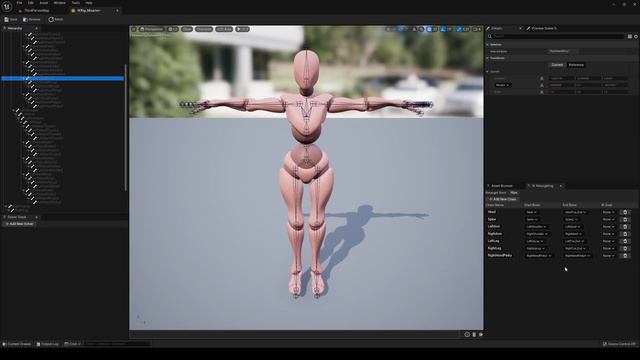Open the viewport Show dropdown
This screenshot has height=360, width=640.
187,29
